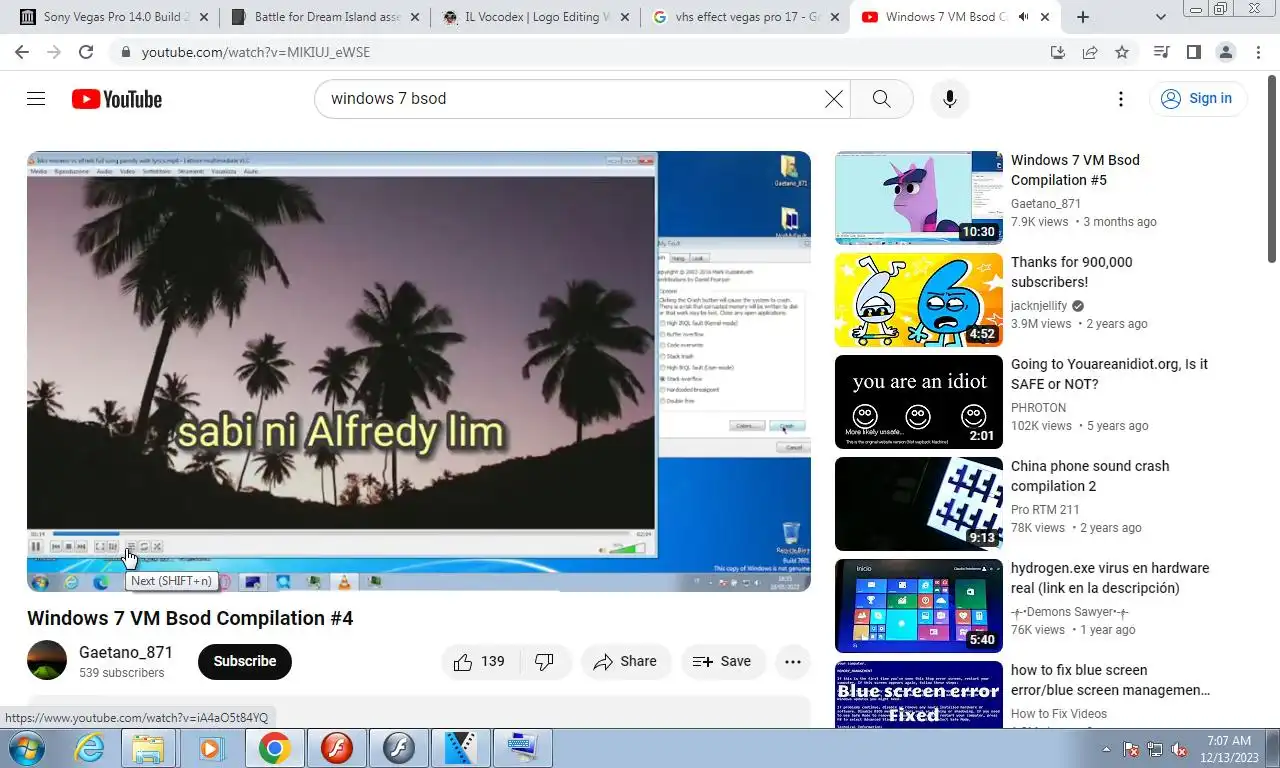
Task: Share this page from the address bar
Action: 1090,52
